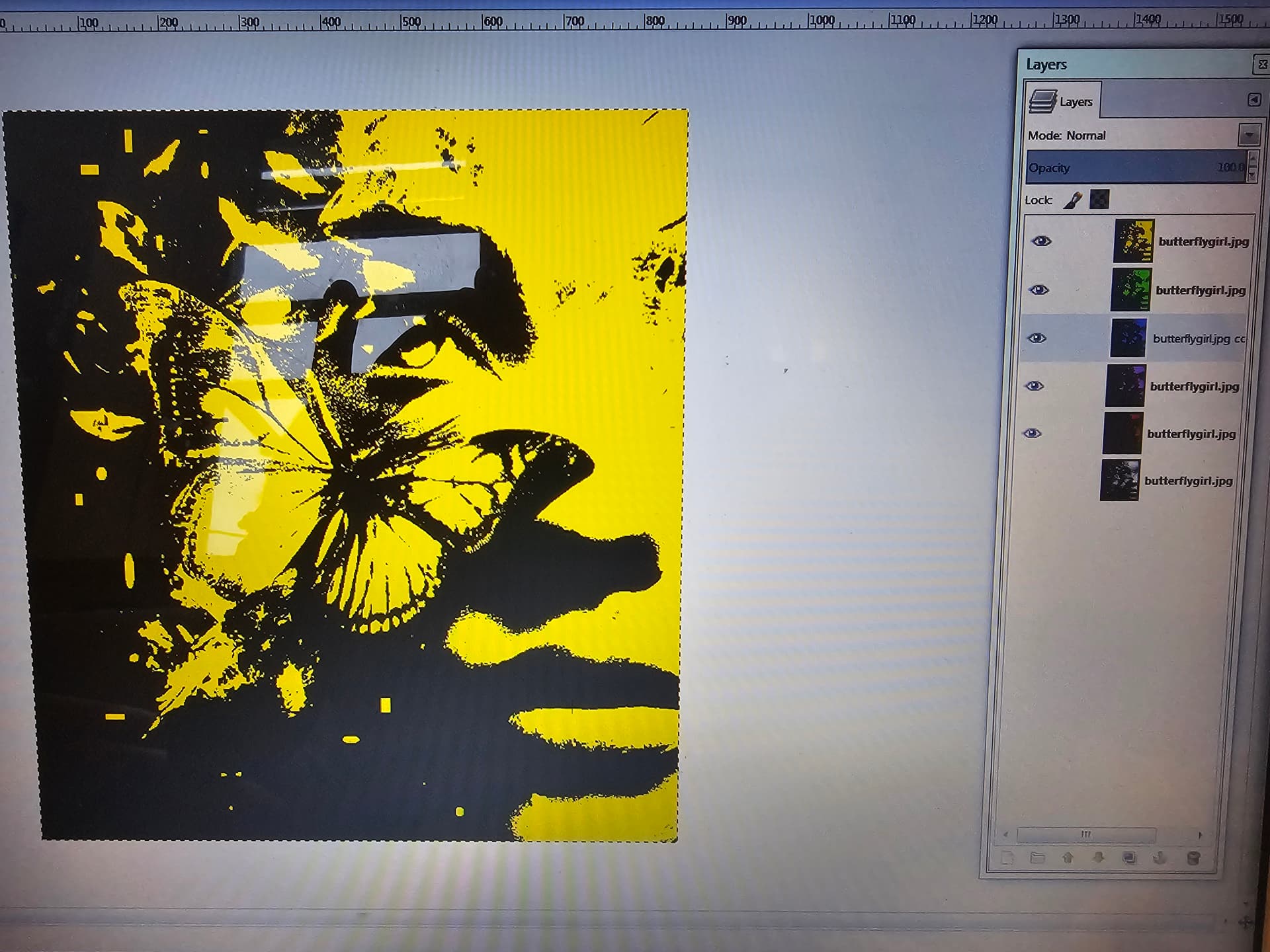The width and height of the screenshot is (1270, 952).
Task: Hide the top yellow butterflygirl.jpg layer
Action: tap(1041, 241)
